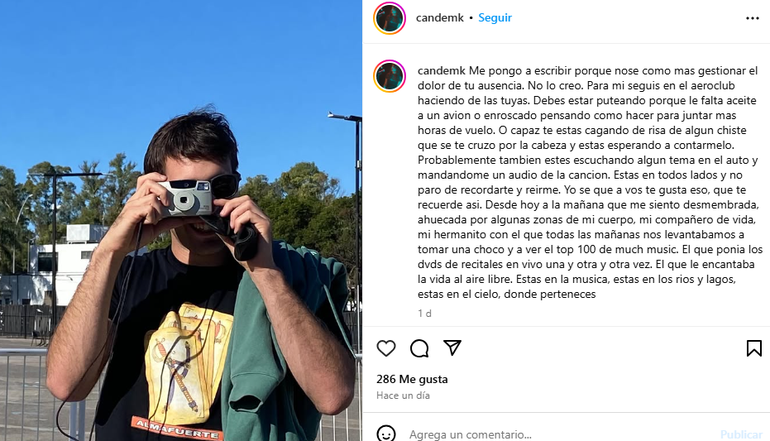Follow candemk with the Seguir link
The height and width of the screenshot is (441, 770).
[495, 18]
